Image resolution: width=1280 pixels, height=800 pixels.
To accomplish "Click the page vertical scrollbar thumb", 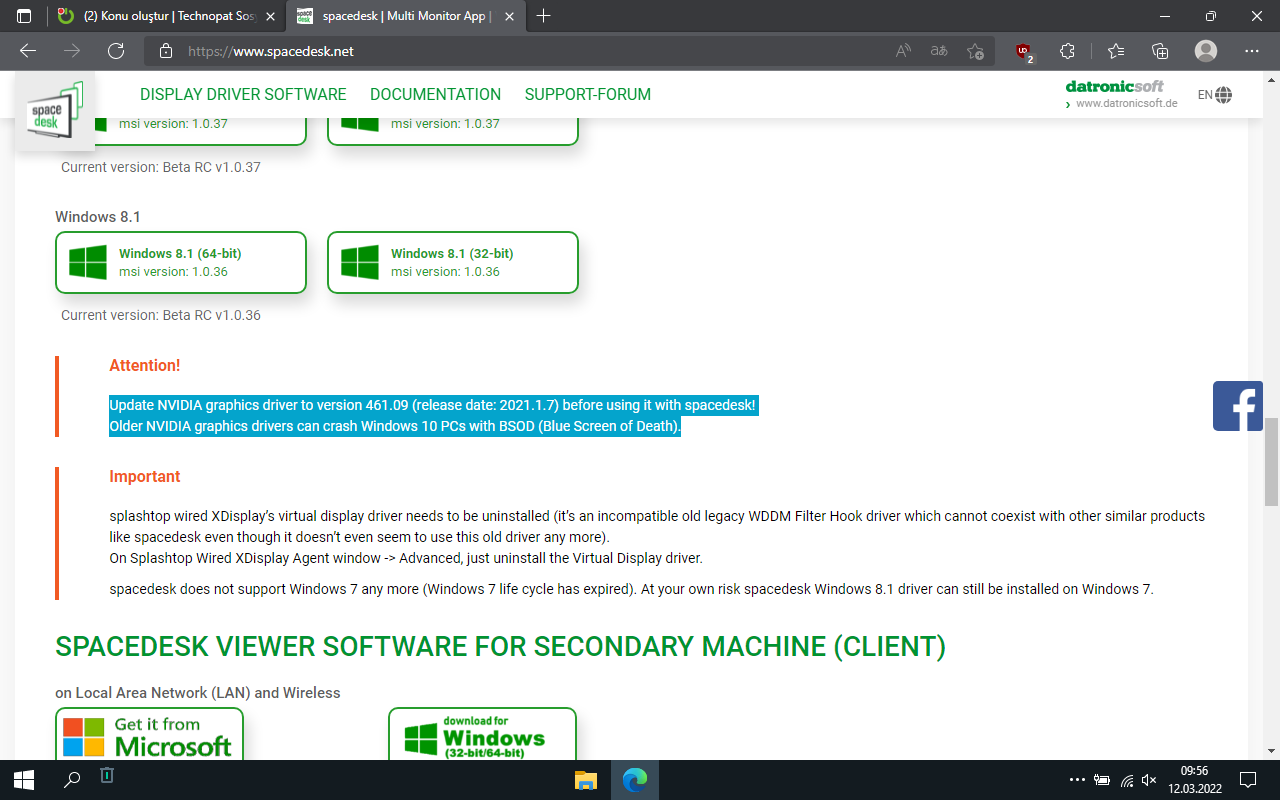I will tap(1272, 462).
